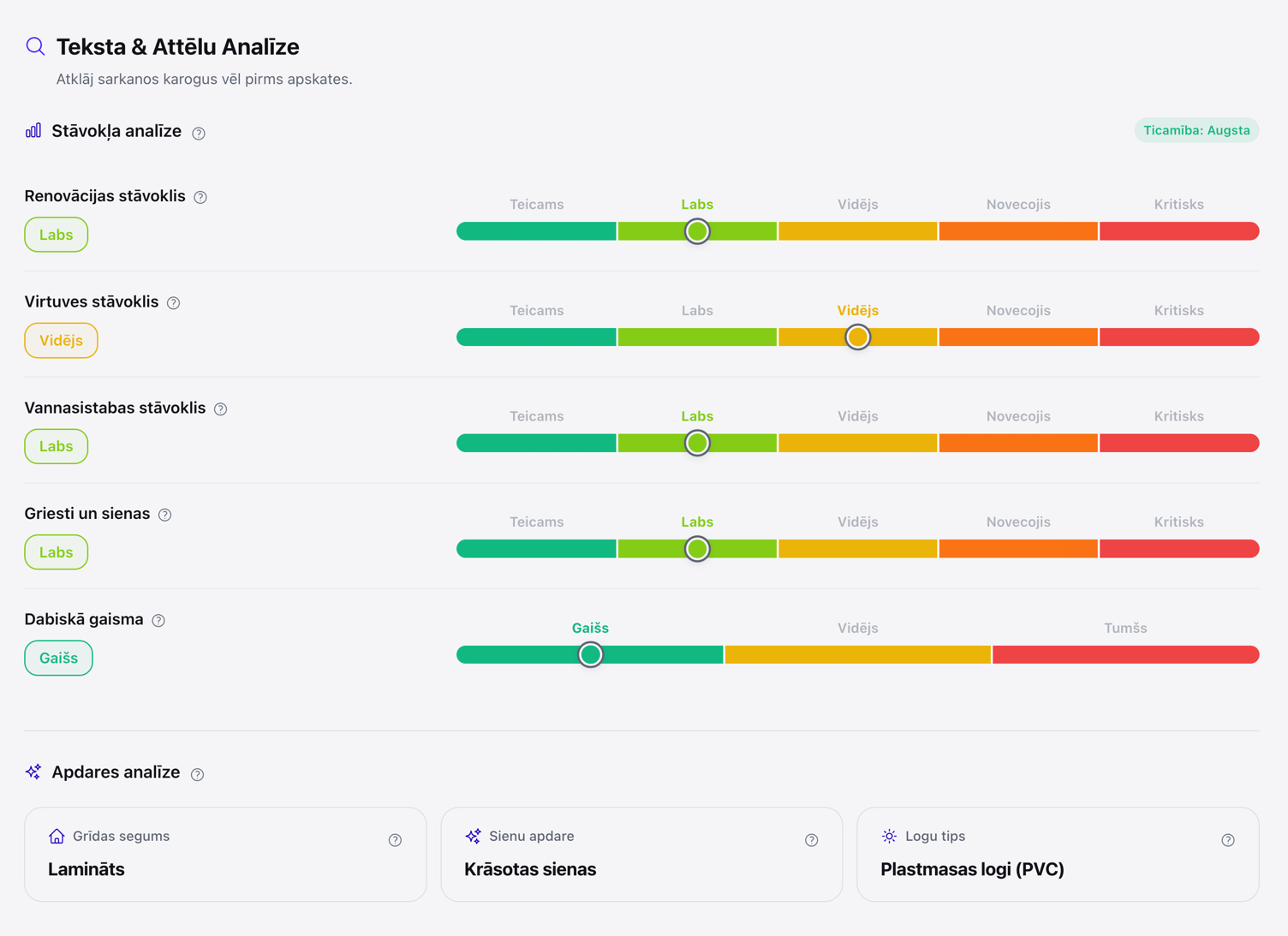Click help icon in Sienu apdare card

(x=812, y=840)
